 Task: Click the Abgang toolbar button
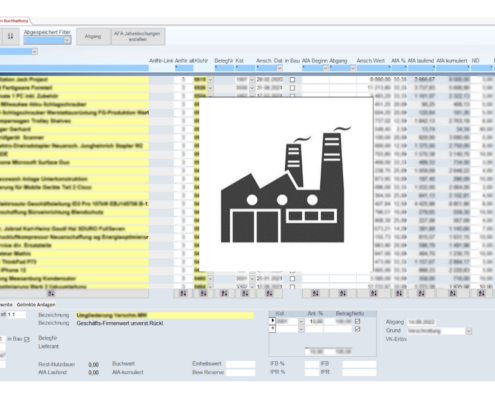point(93,36)
